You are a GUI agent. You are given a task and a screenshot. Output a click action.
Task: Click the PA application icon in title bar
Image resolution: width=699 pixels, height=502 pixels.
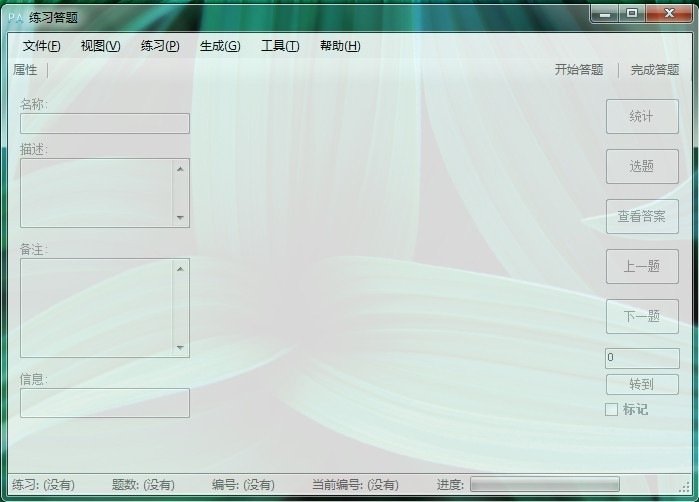click(x=16, y=18)
